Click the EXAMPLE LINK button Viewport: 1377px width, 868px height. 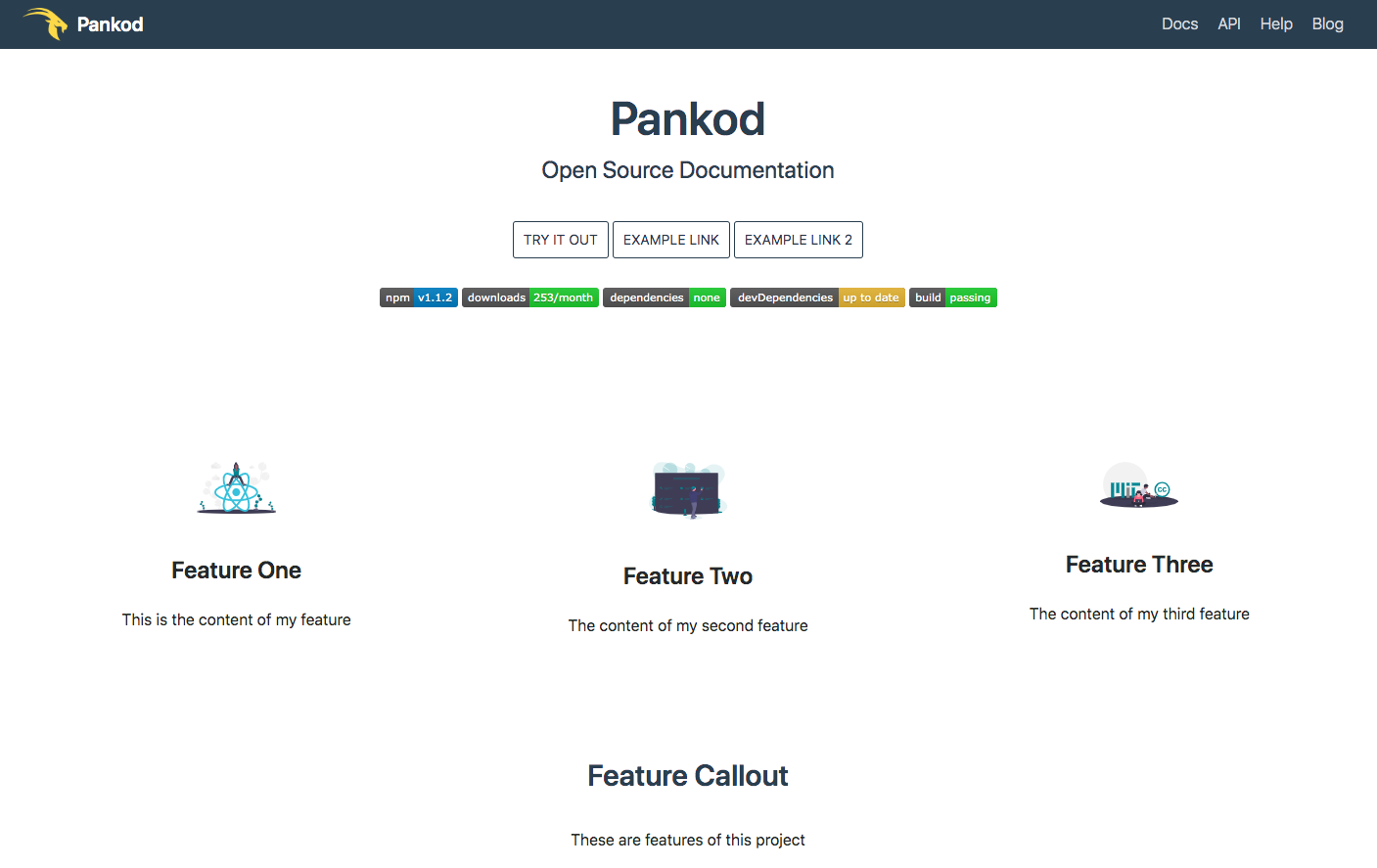(x=670, y=240)
